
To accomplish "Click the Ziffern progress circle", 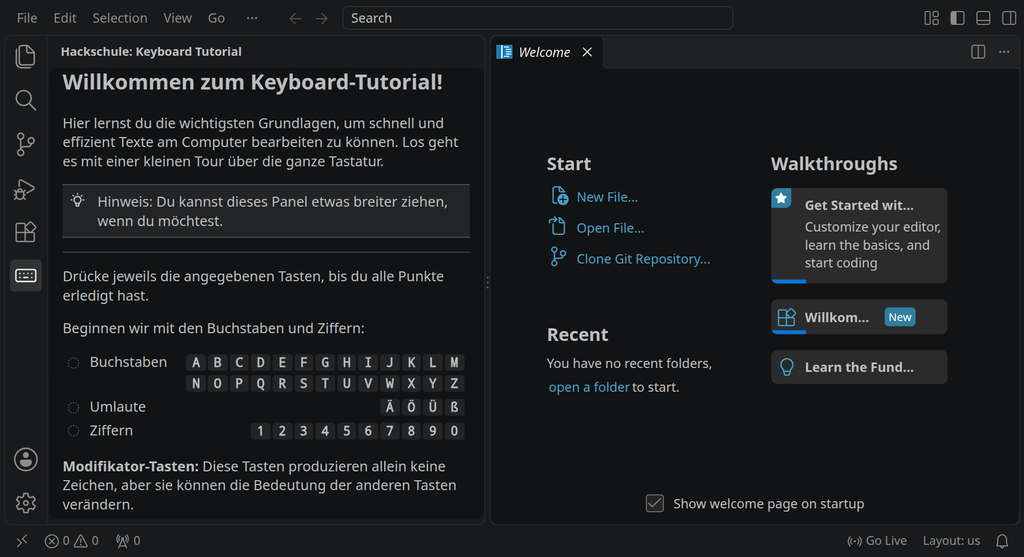I will [73, 431].
